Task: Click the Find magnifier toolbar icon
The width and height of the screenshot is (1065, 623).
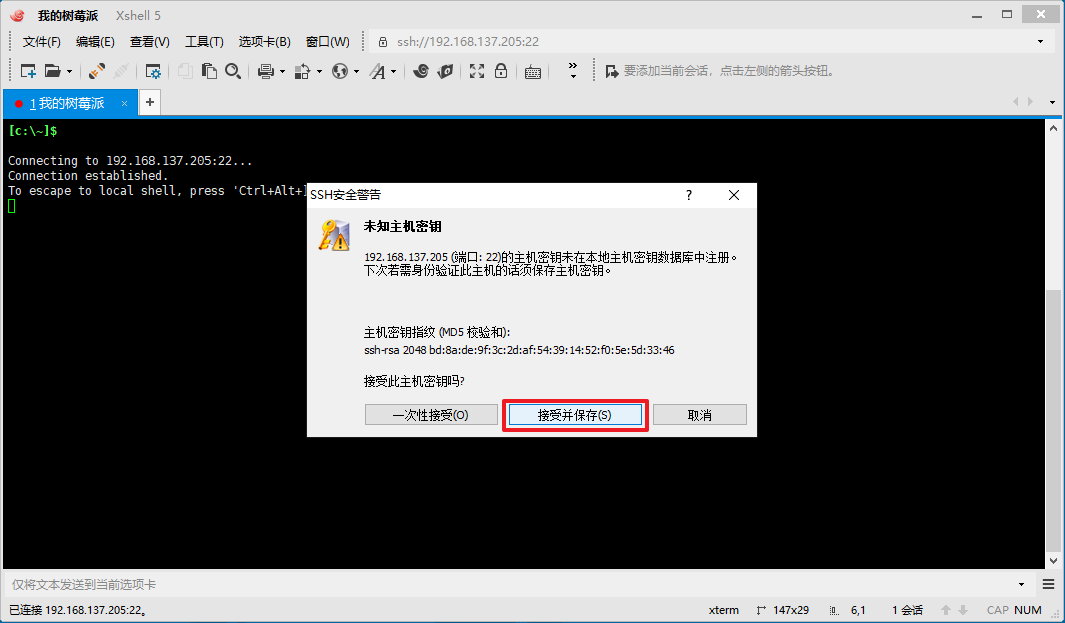Action: [232, 71]
